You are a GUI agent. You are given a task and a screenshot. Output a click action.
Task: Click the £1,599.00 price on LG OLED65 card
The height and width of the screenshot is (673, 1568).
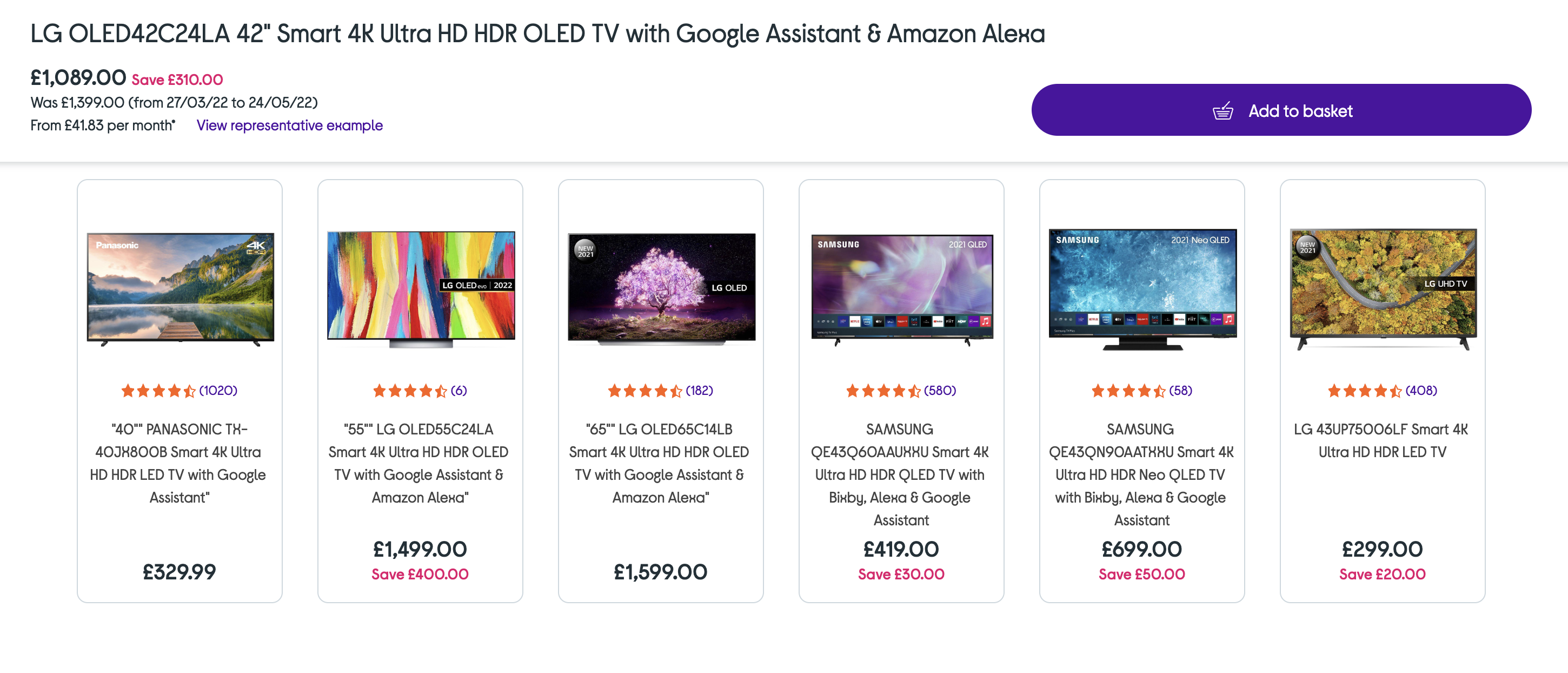(660, 572)
